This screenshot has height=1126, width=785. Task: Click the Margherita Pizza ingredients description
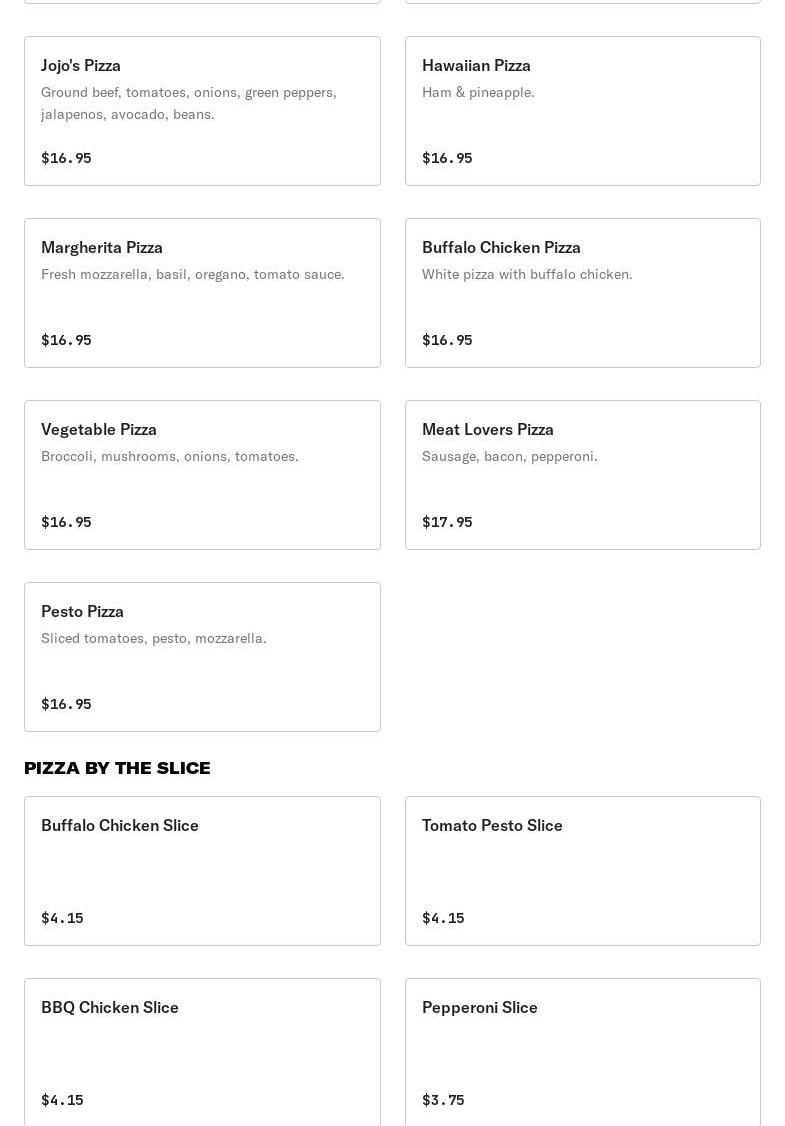click(192, 274)
